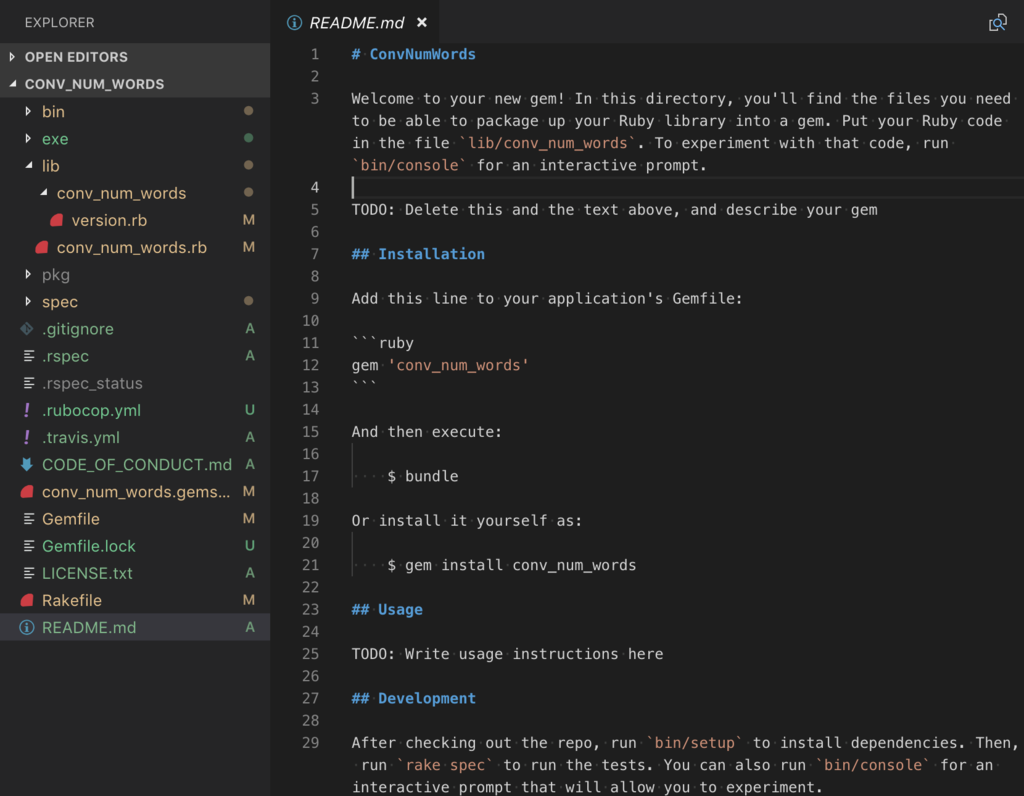
Task: Open the .rspec_status file
Action: coord(92,383)
